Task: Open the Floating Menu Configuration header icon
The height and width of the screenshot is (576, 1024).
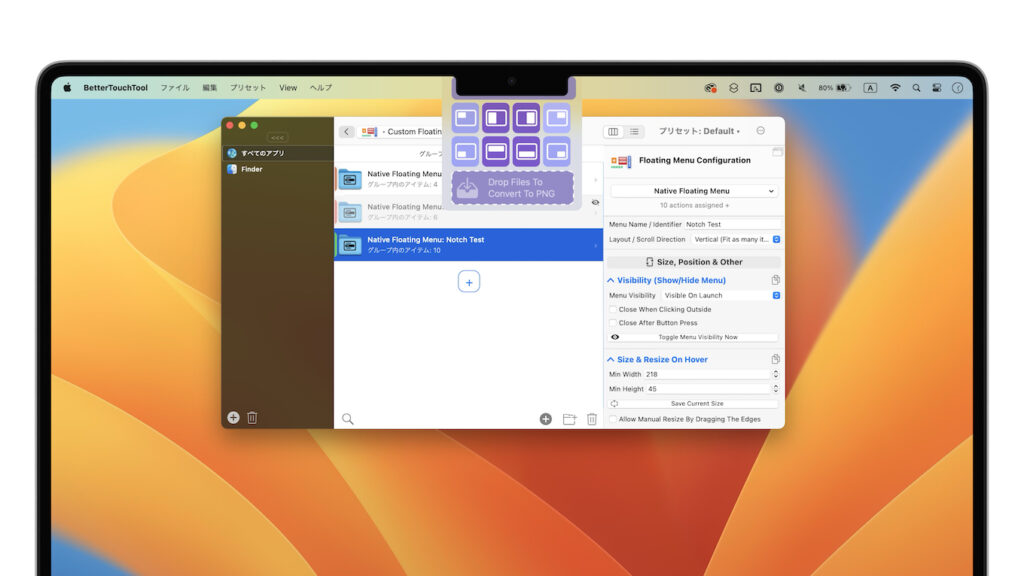Action: click(x=618, y=160)
